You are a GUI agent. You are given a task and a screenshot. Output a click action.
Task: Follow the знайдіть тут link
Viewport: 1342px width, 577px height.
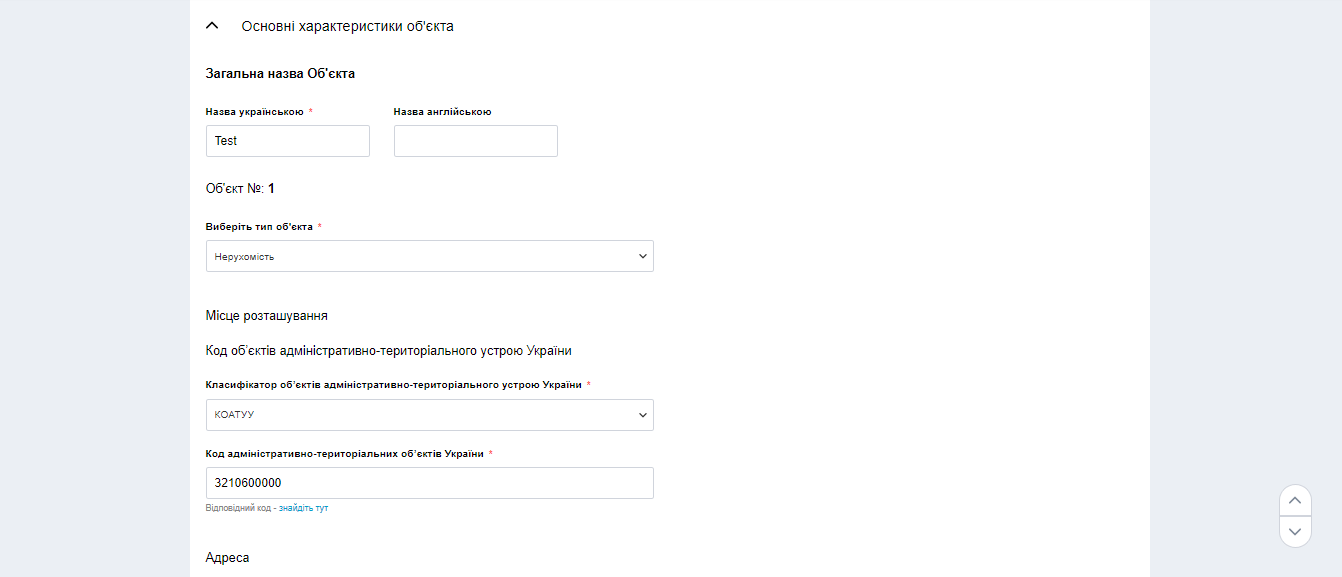coord(304,508)
